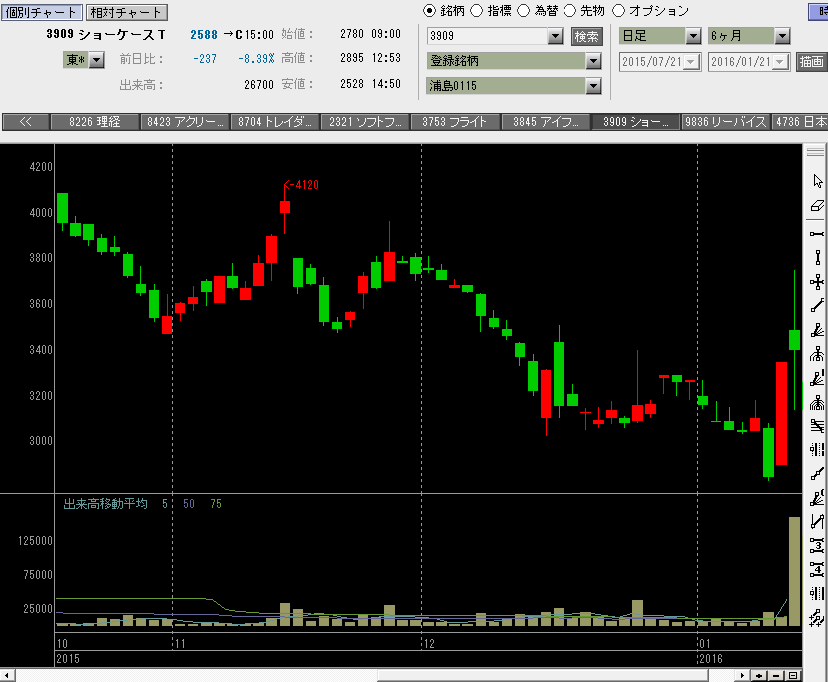
Task: Select the diagonal trend line tool
Action: pyautogui.click(x=817, y=306)
